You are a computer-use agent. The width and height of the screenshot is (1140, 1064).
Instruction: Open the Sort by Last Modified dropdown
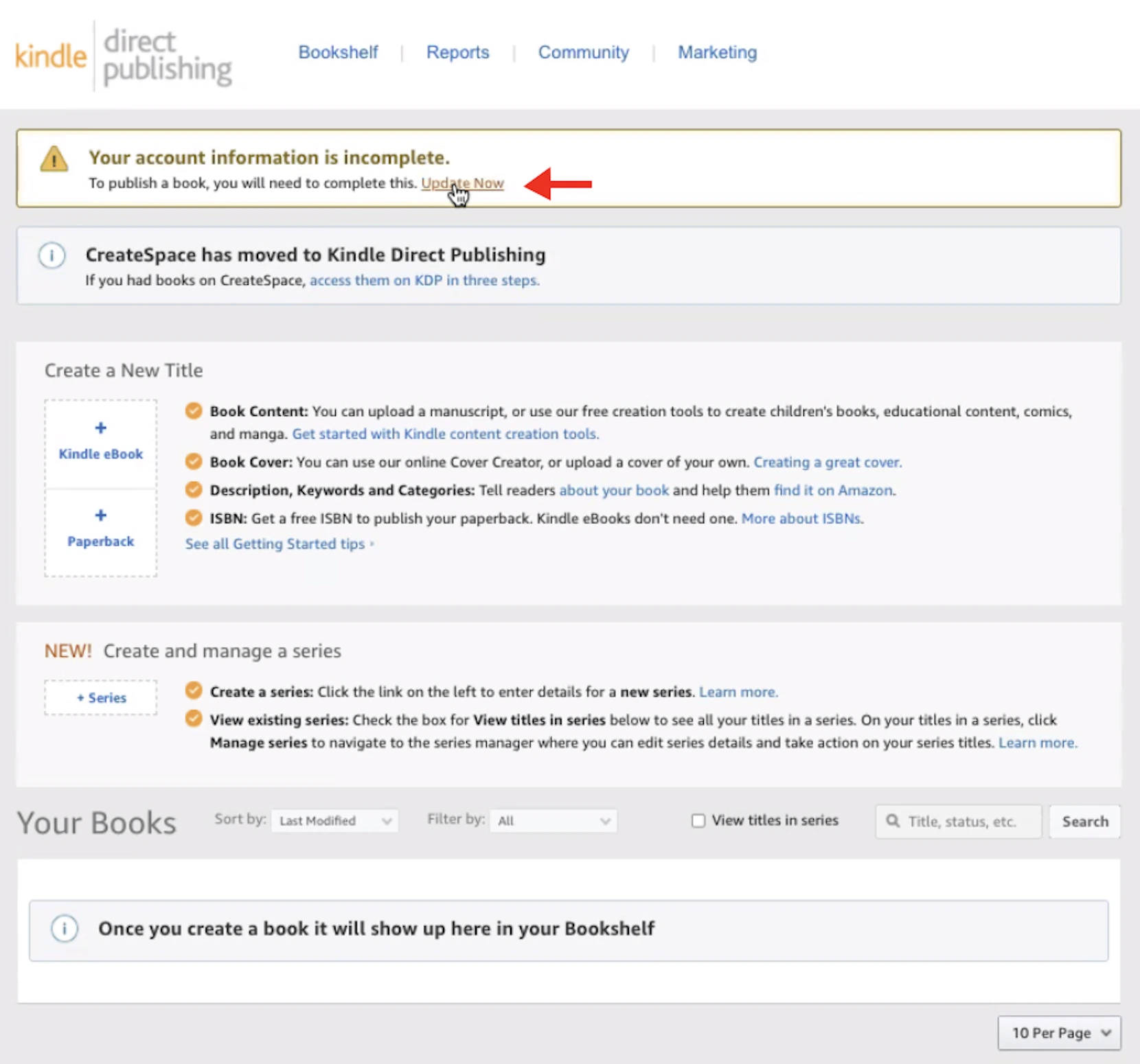click(334, 820)
